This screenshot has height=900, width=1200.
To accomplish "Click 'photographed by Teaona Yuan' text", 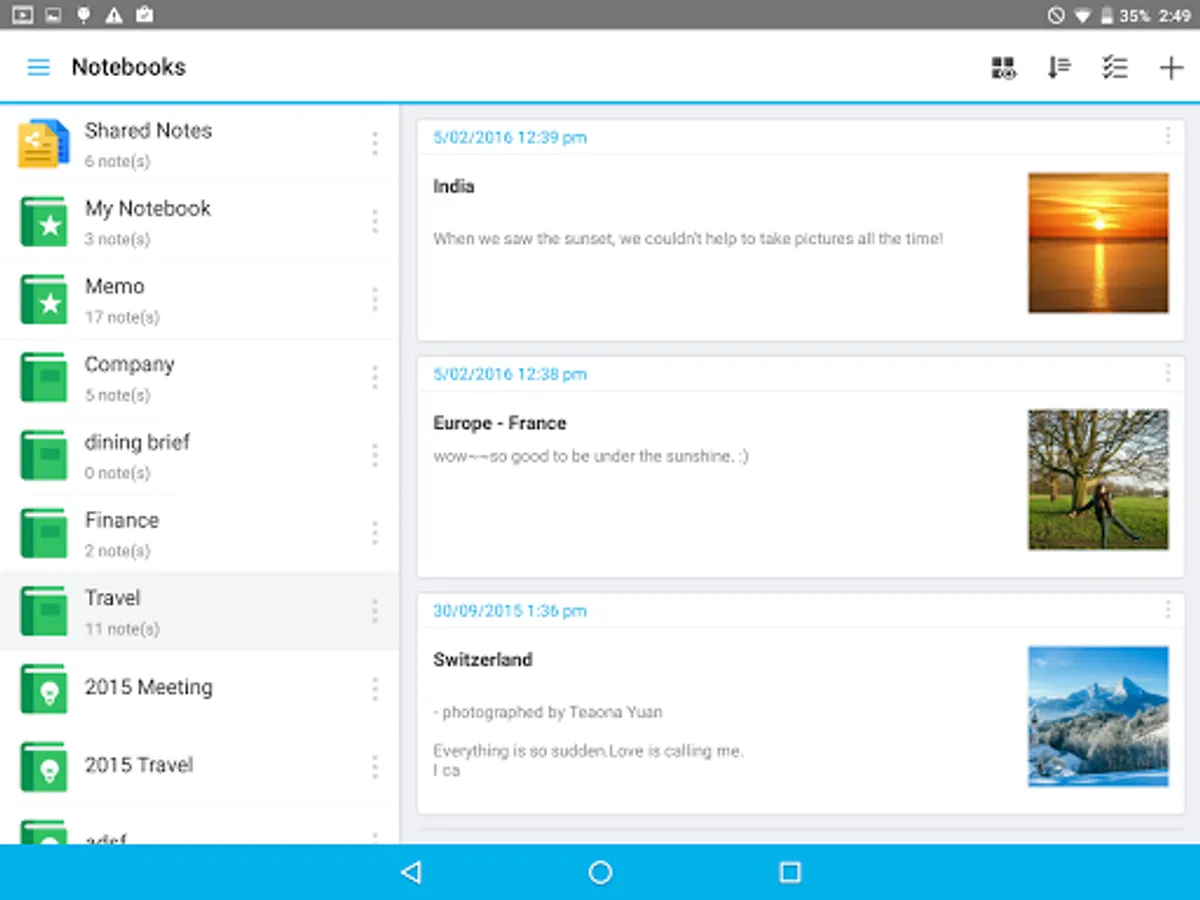I will point(552,713).
